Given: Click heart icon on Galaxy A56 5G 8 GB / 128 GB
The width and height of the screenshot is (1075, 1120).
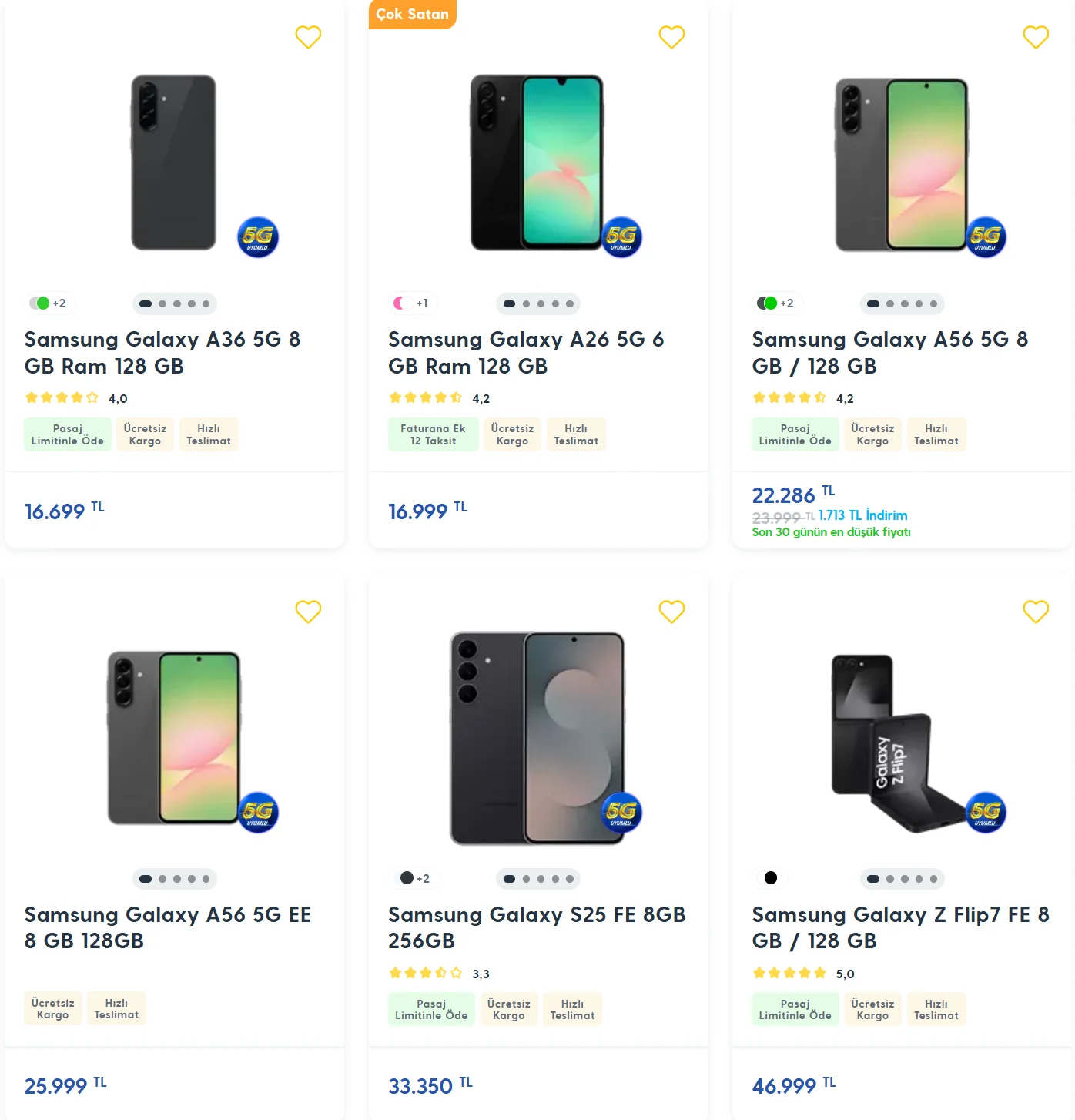Looking at the screenshot, I should click(x=1036, y=37).
